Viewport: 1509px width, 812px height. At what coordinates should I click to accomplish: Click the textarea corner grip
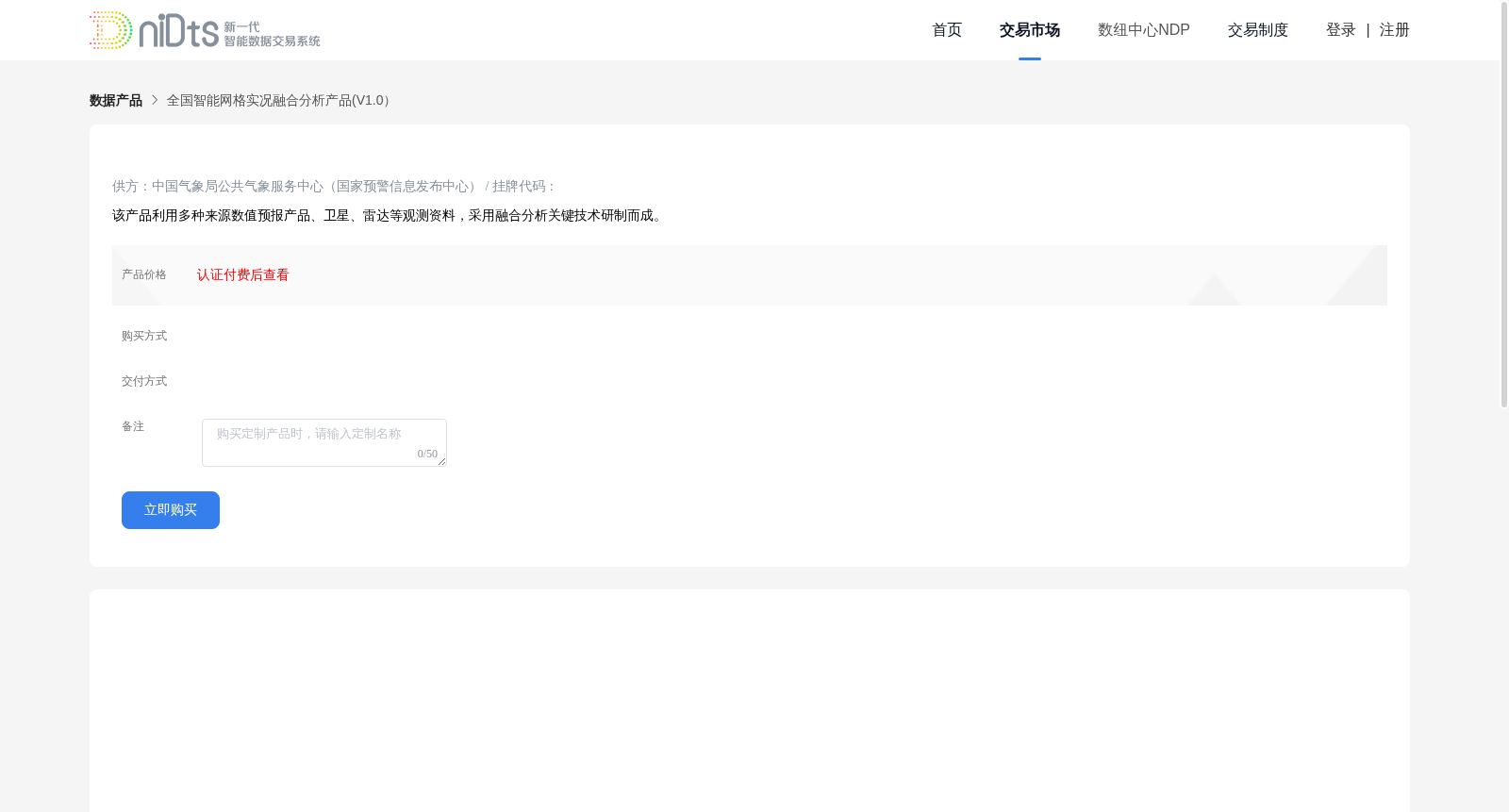tap(441, 461)
